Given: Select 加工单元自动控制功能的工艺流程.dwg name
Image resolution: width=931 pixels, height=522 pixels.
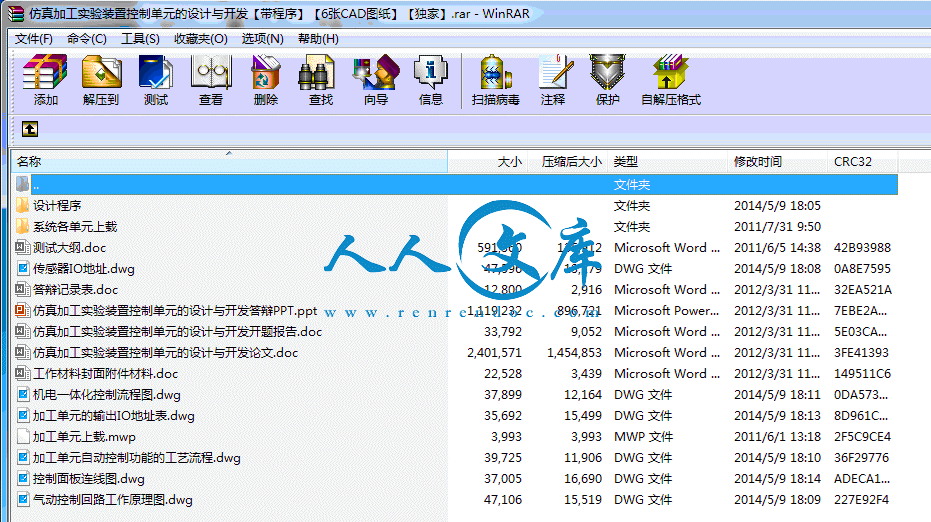Looking at the screenshot, I should (x=137, y=458).
